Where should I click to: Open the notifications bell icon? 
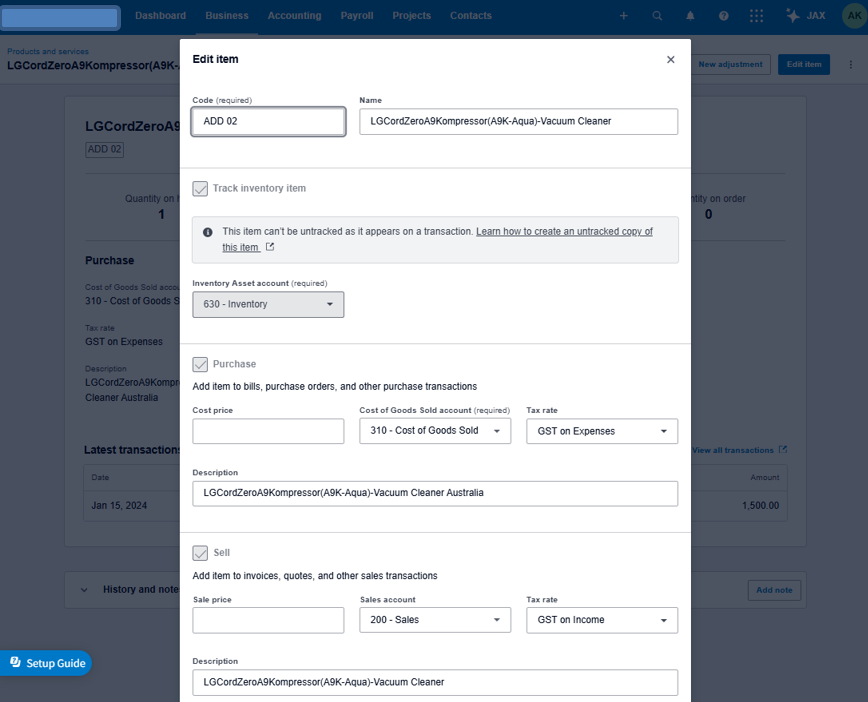click(690, 16)
